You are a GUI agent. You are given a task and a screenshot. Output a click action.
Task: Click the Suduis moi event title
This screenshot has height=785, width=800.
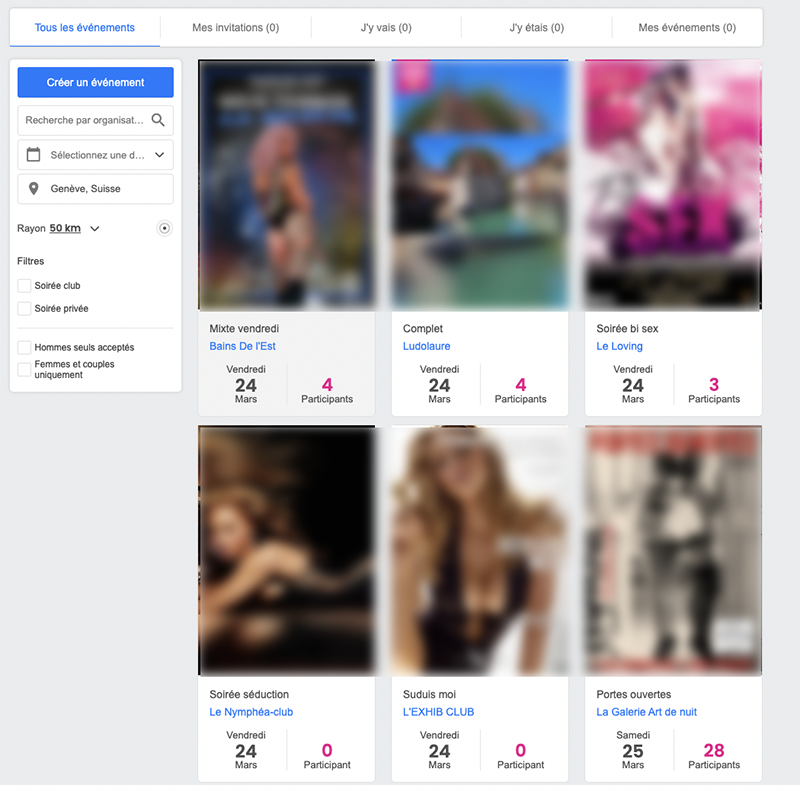click(429, 695)
